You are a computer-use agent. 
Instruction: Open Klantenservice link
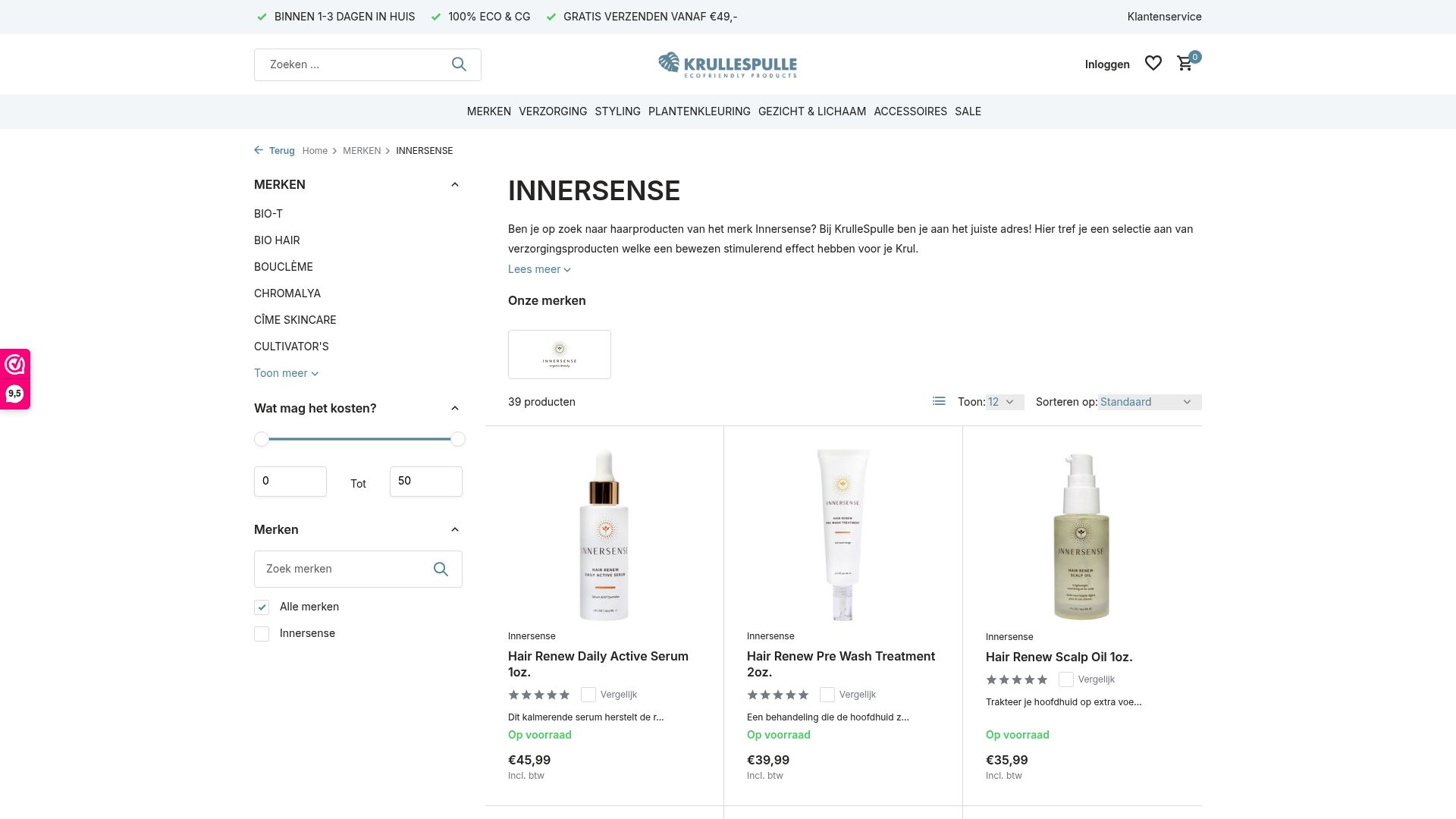1164,17
